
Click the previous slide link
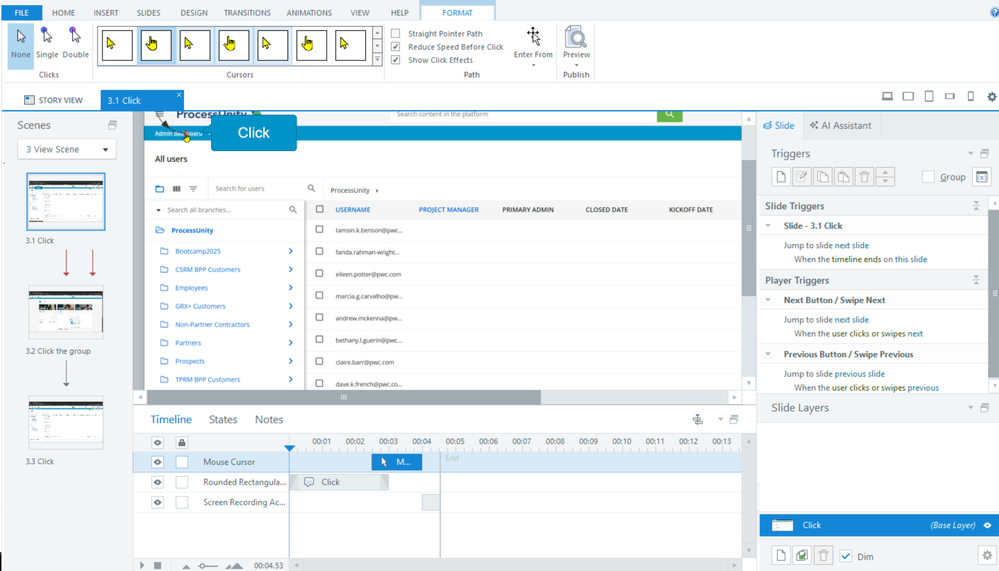click(x=860, y=374)
